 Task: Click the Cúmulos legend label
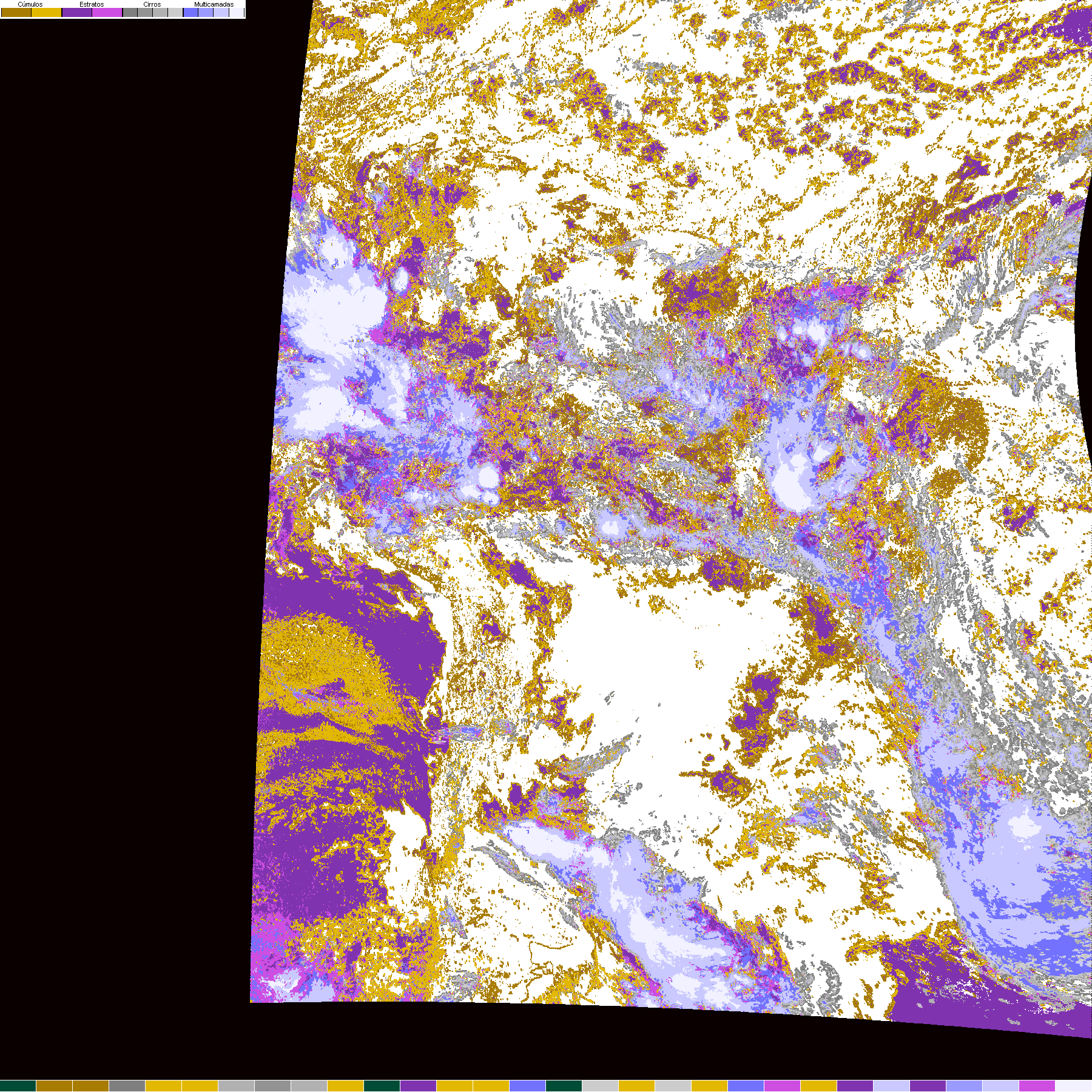(x=30, y=4)
